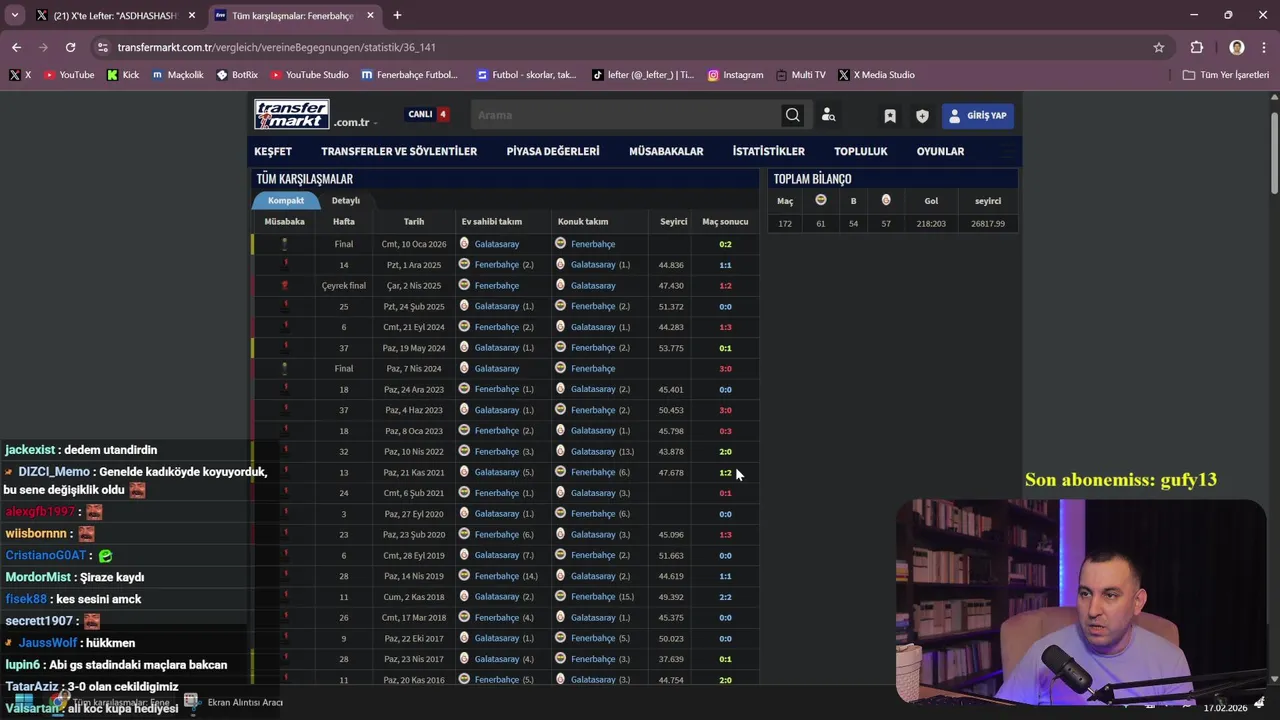Open the KEŞFET menu

tap(273, 151)
